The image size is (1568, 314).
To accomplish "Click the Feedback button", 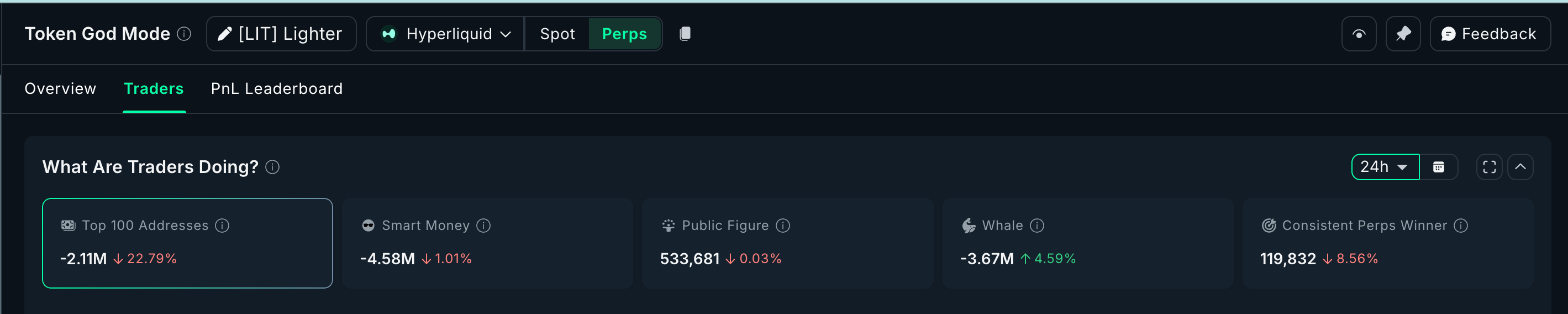I will click(x=1489, y=34).
